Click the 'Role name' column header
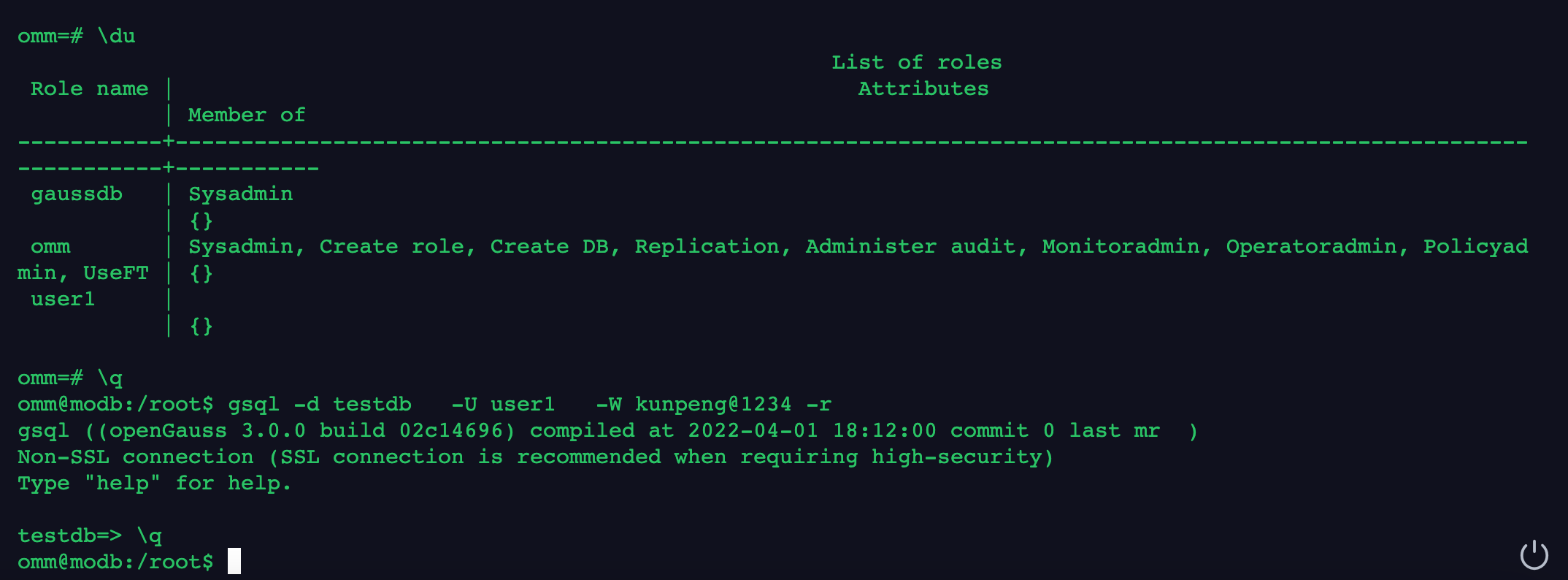Image resolution: width=1568 pixels, height=580 pixels. [x=89, y=89]
